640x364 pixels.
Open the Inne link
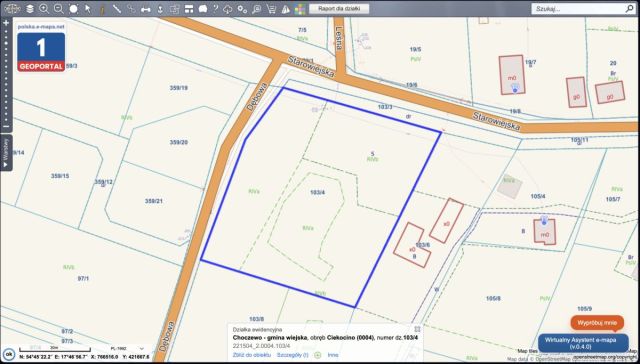pyautogui.click(x=333, y=355)
